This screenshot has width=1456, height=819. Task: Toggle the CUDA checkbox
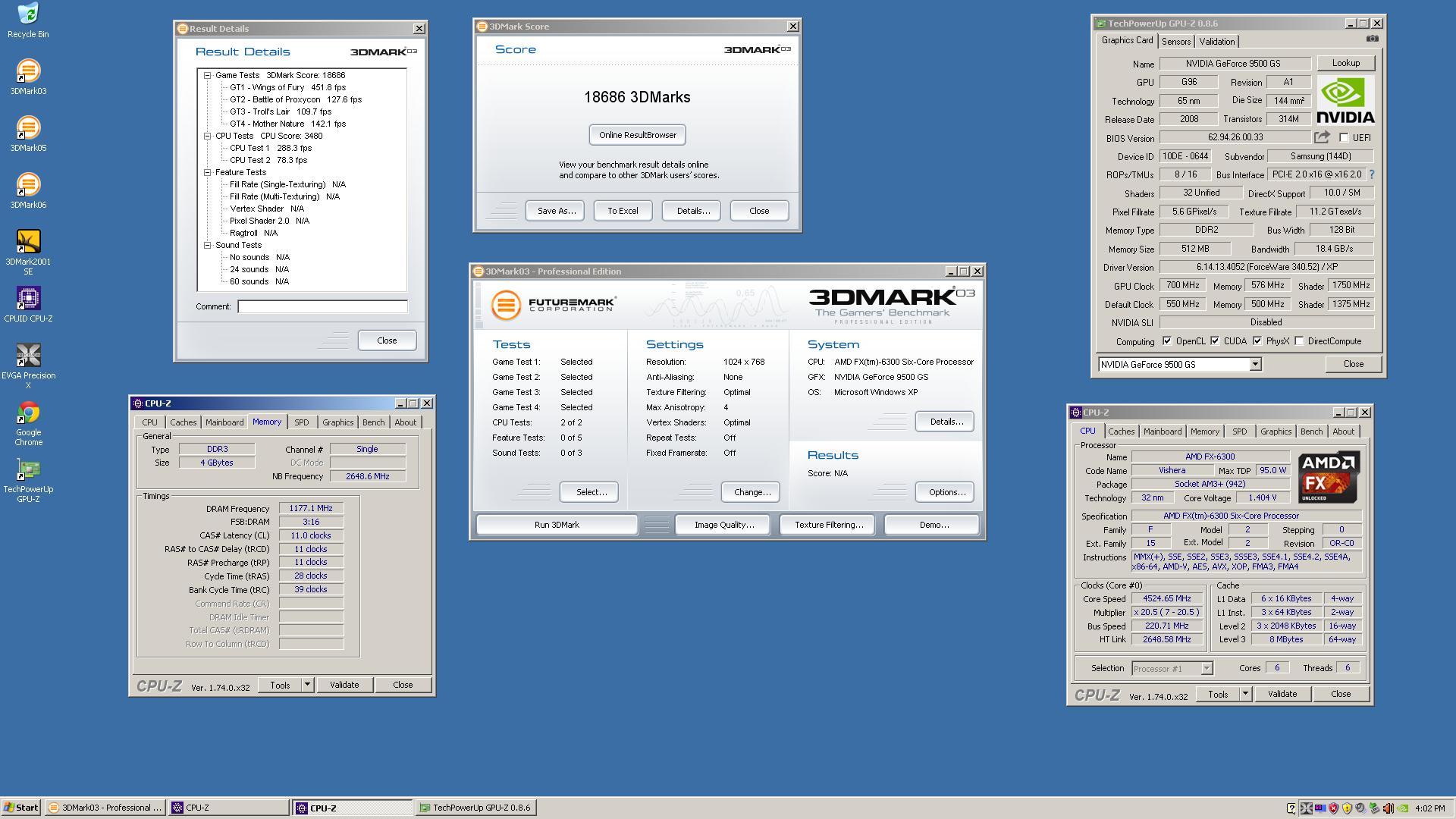click(1215, 341)
